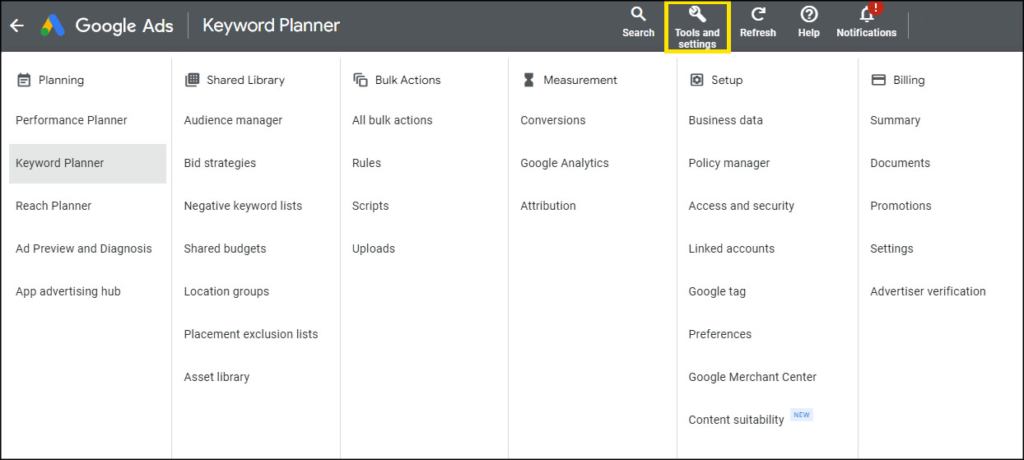This screenshot has width=1024, height=460.
Task: Click the Bulk Actions heading text
Action: pyautogui.click(x=408, y=80)
